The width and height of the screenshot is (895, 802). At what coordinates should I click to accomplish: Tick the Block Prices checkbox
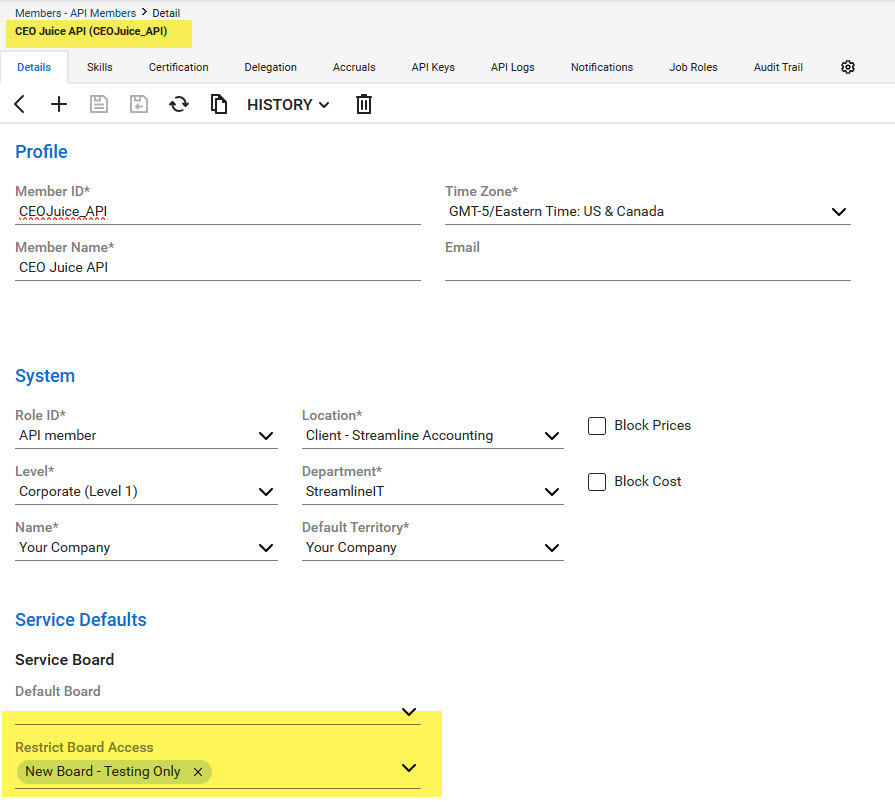click(x=596, y=426)
